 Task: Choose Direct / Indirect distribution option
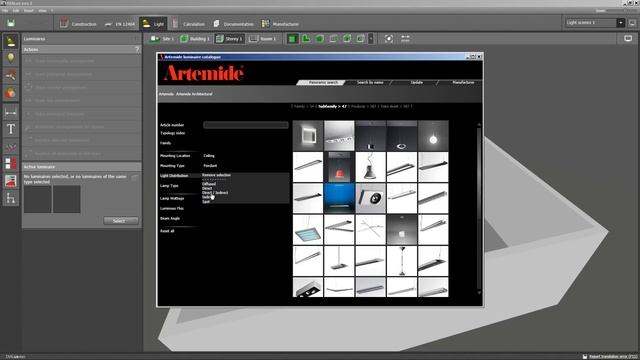(215, 193)
